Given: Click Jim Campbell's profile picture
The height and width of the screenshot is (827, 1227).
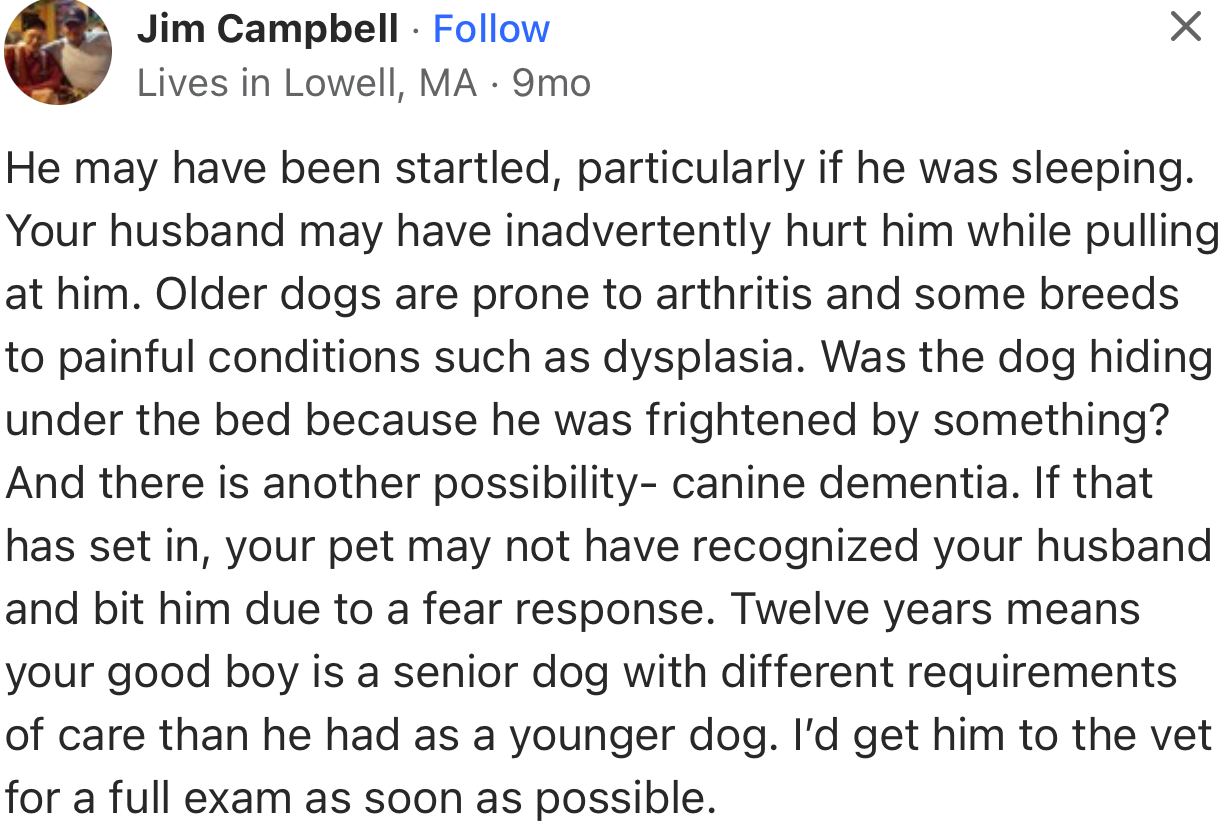Looking at the screenshot, I should [x=58, y=52].
